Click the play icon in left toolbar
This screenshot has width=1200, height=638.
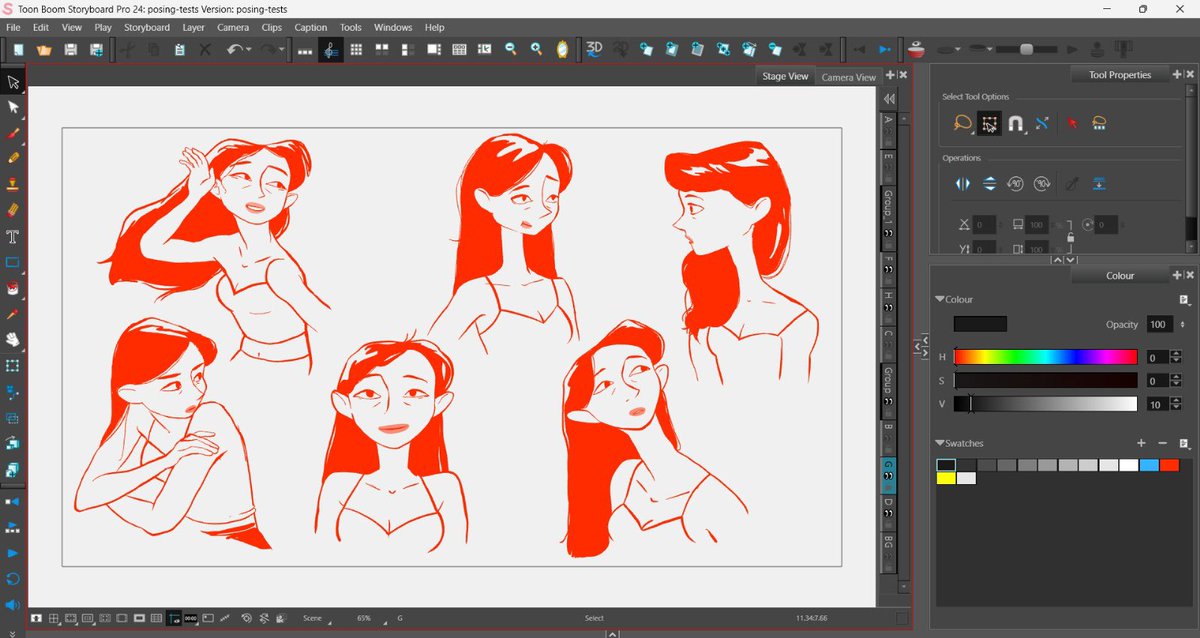coord(13,553)
